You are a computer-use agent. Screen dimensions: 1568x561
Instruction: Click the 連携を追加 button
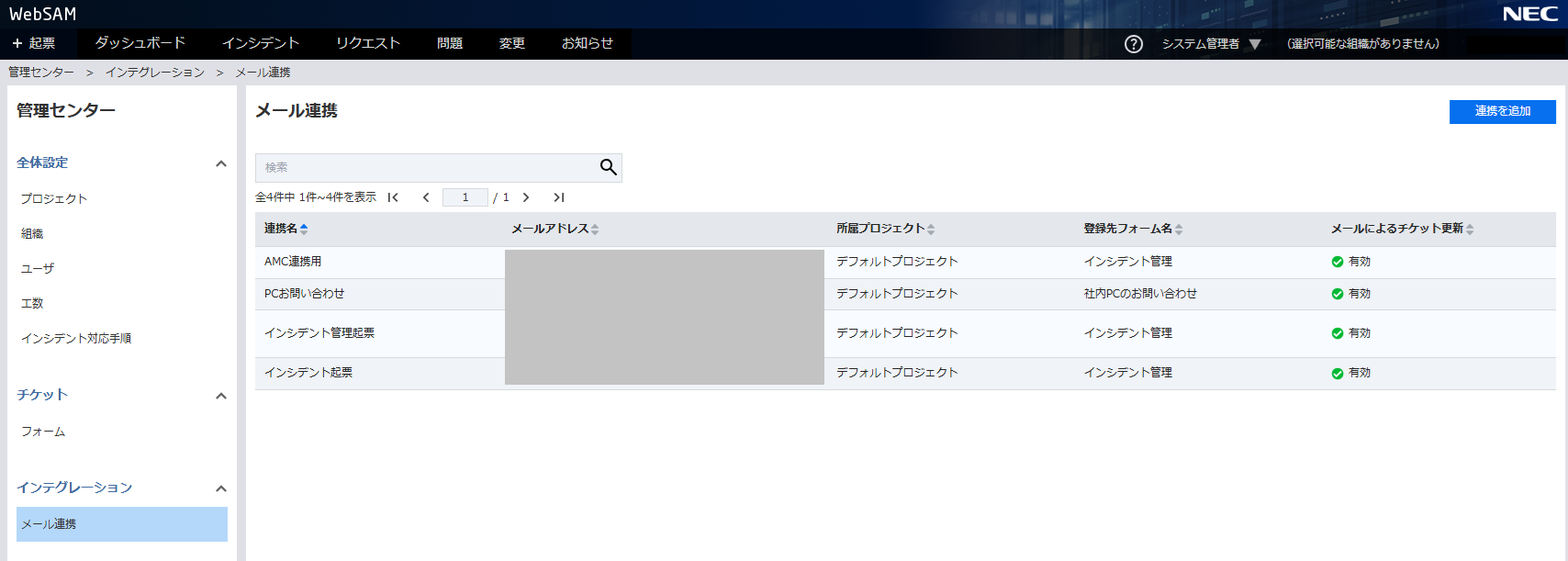[x=1502, y=111]
